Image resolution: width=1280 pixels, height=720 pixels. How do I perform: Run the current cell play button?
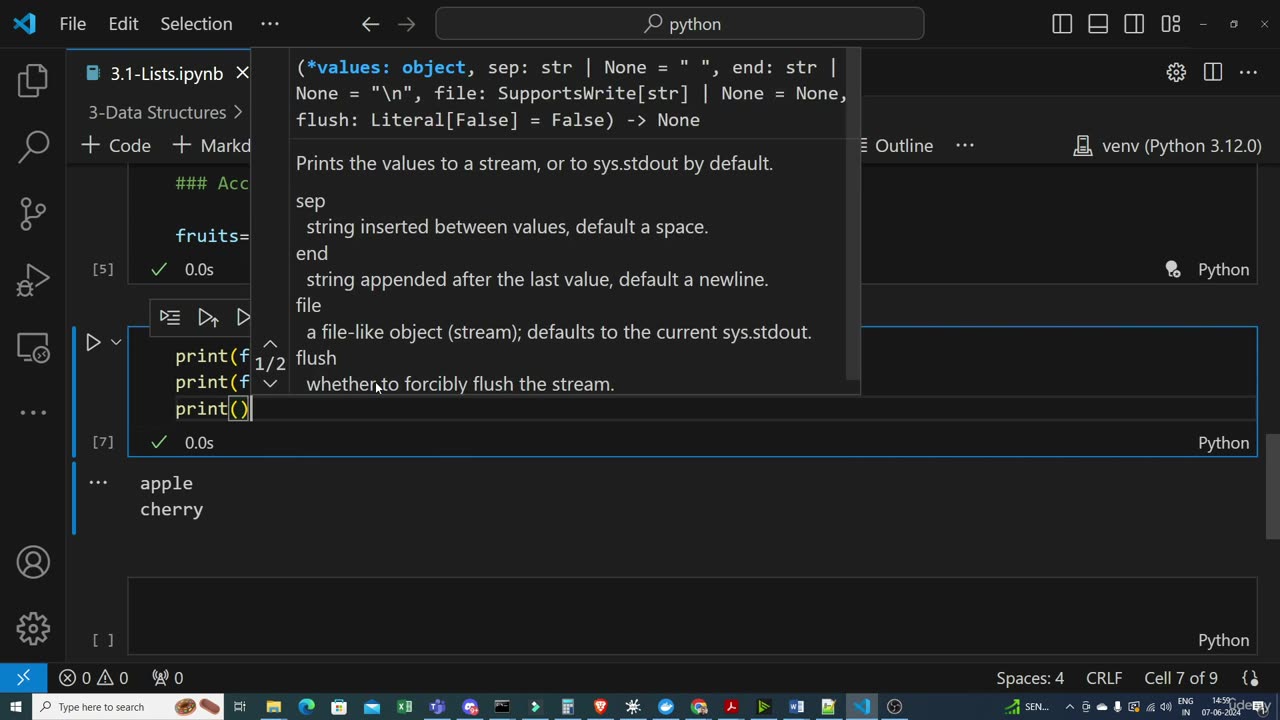(x=92, y=343)
